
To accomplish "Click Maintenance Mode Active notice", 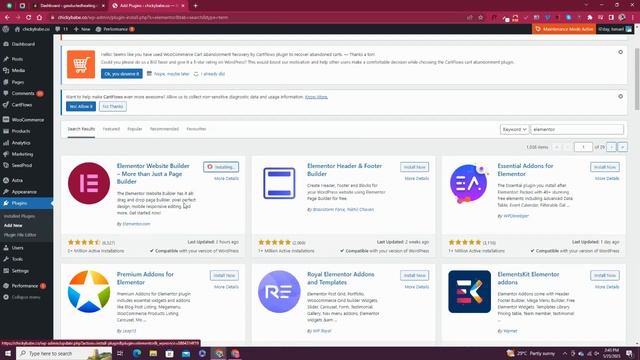I will pyautogui.click(x=564, y=29).
